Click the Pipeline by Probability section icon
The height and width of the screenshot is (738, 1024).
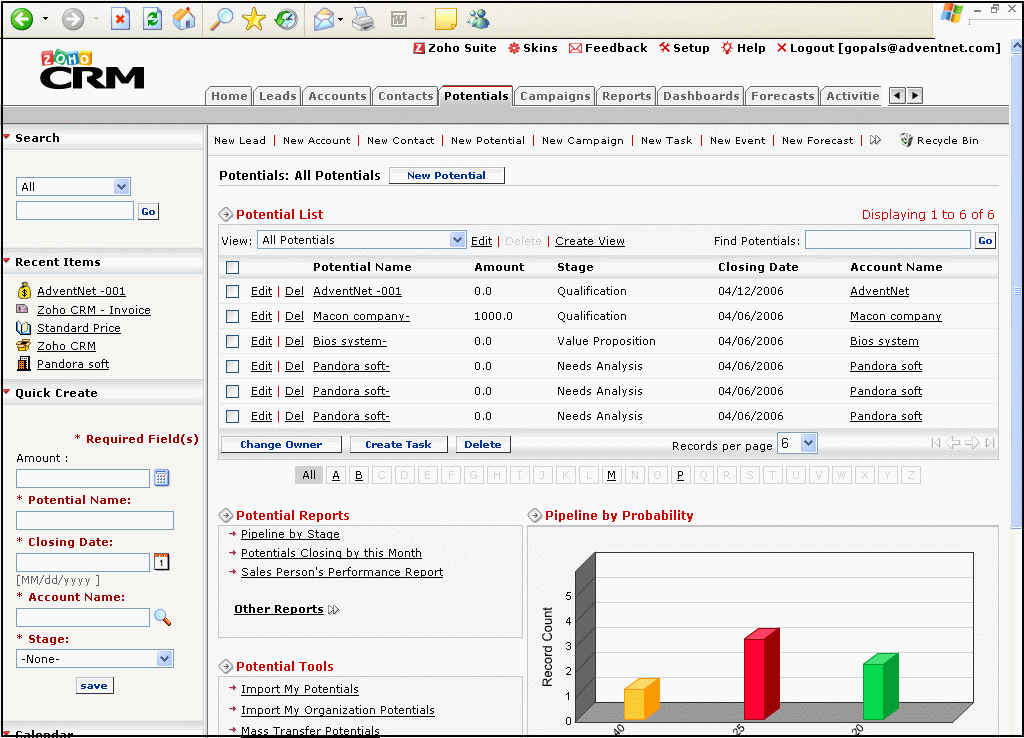(535, 515)
